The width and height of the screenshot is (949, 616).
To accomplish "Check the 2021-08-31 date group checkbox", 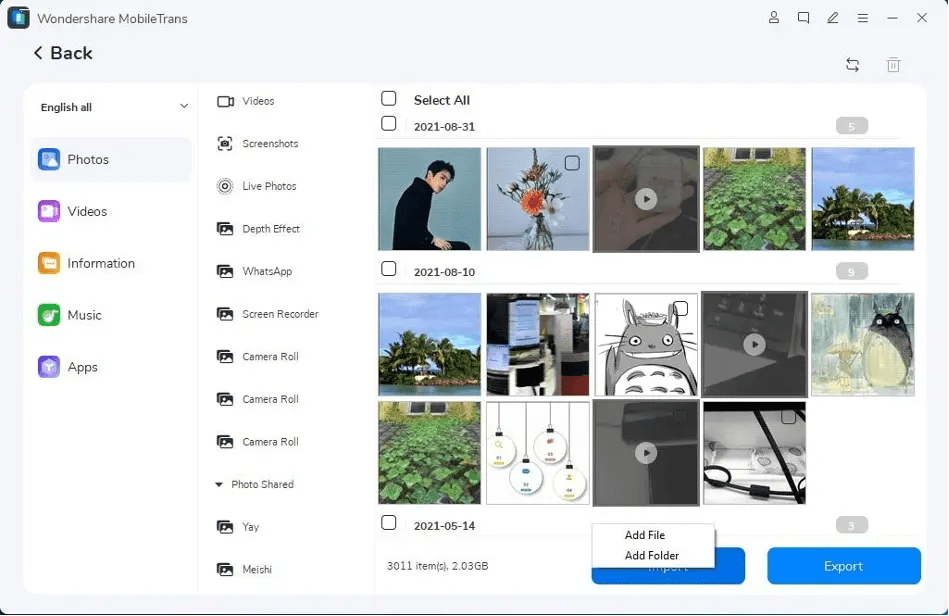I will click(x=389, y=126).
